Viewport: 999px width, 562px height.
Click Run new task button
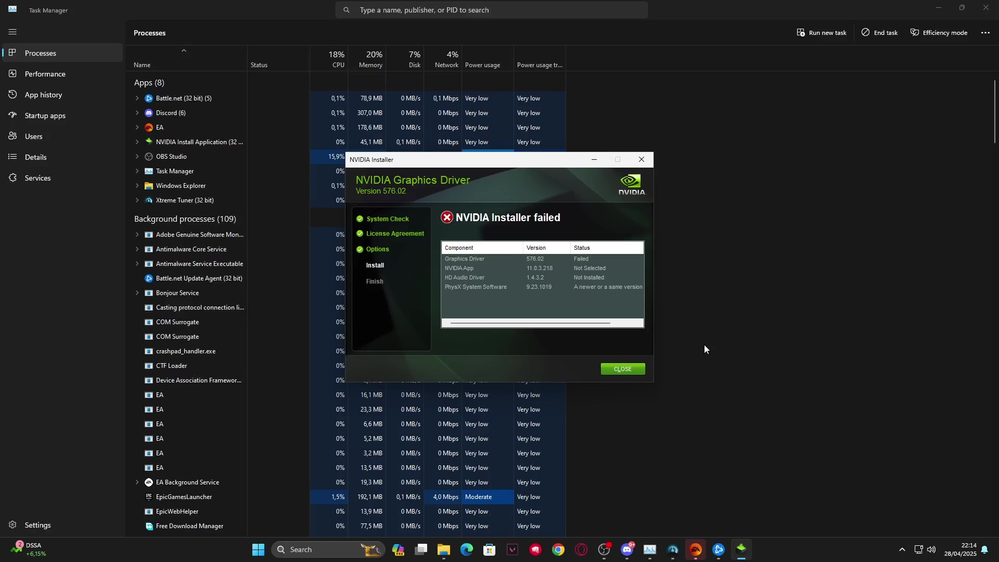coord(821,32)
